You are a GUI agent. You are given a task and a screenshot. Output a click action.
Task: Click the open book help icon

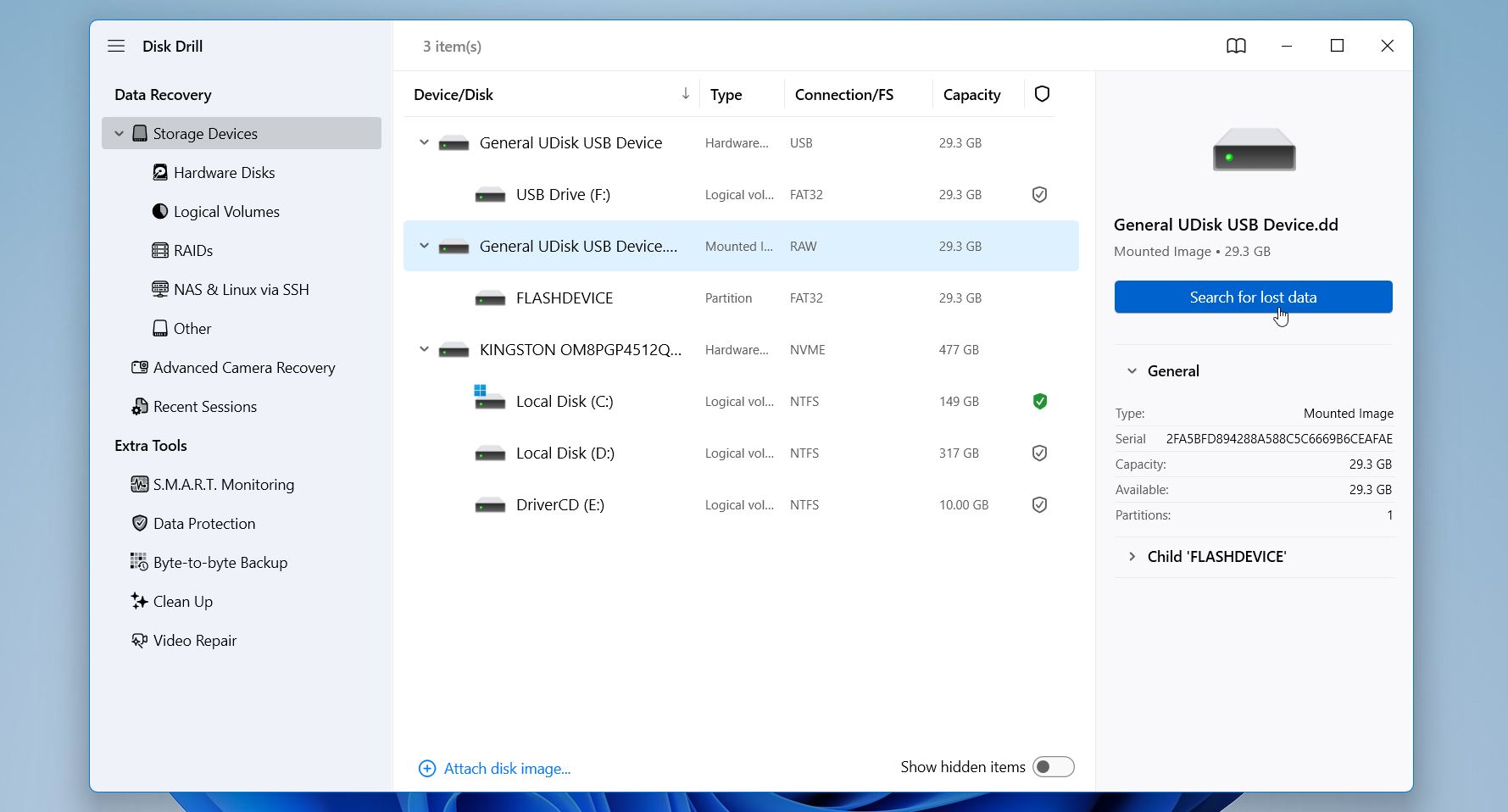tap(1236, 46)
